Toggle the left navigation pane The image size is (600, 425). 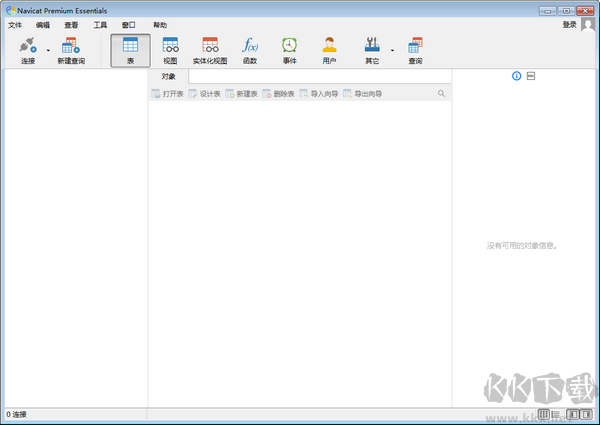pyautogui.click(x=573, y=414)
